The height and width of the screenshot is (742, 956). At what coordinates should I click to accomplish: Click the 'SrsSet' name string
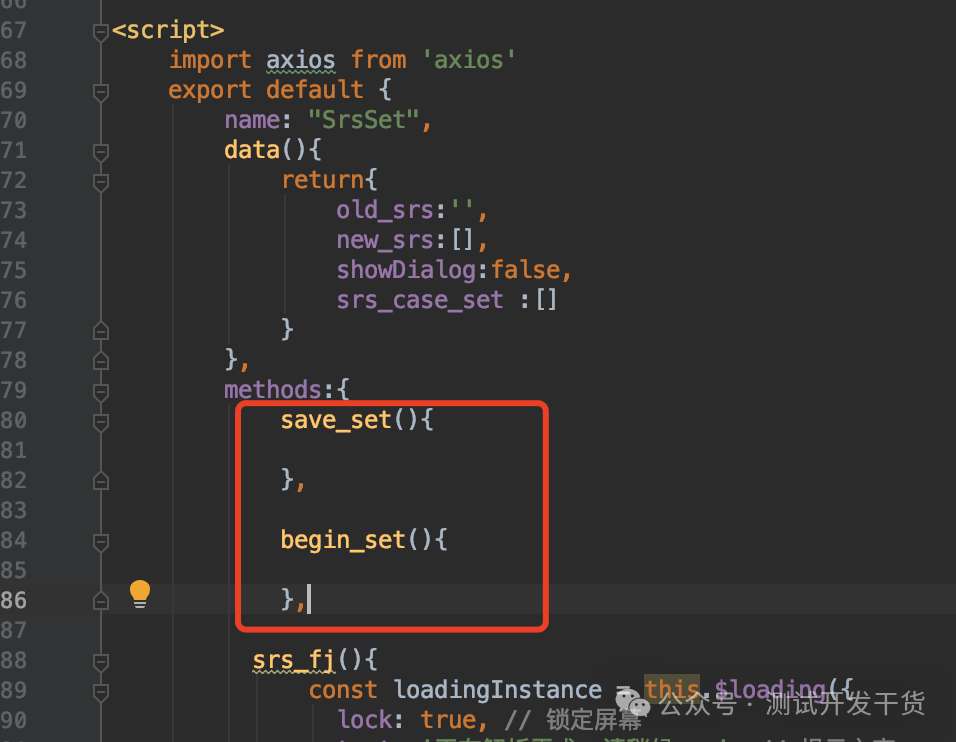[x=363, y=120]
